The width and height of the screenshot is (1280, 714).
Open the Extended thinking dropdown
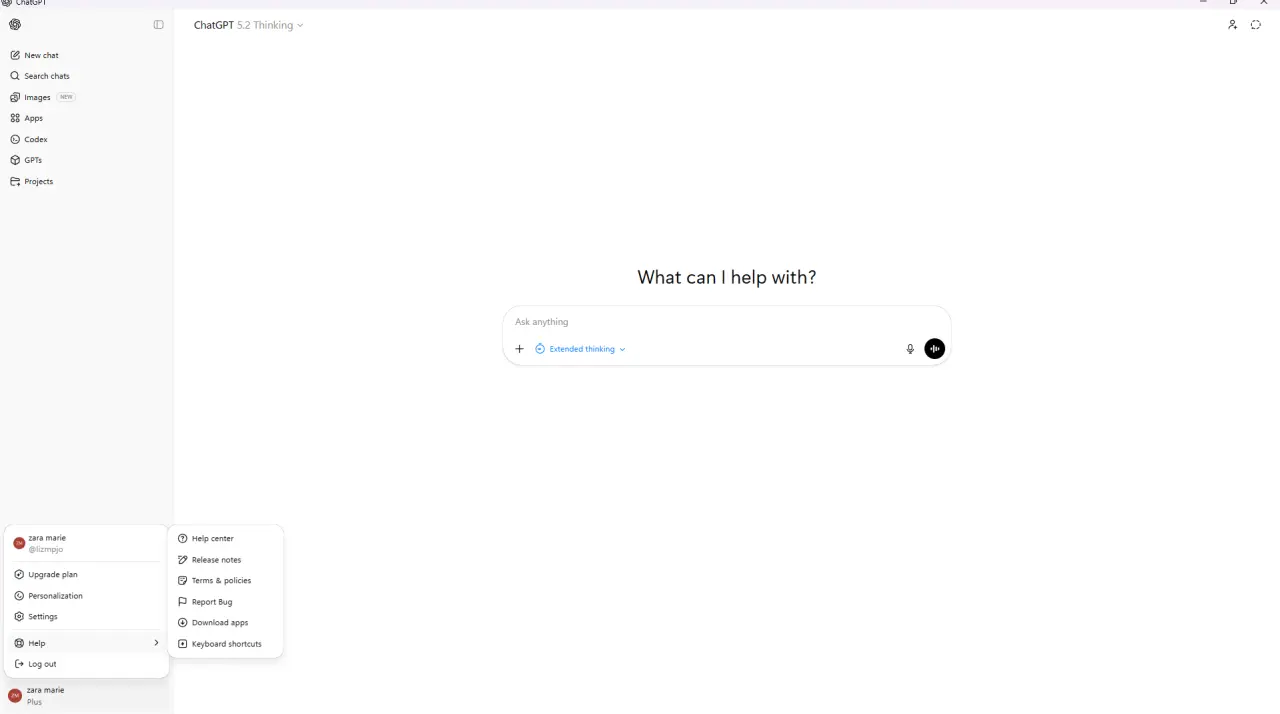(580, 349)
